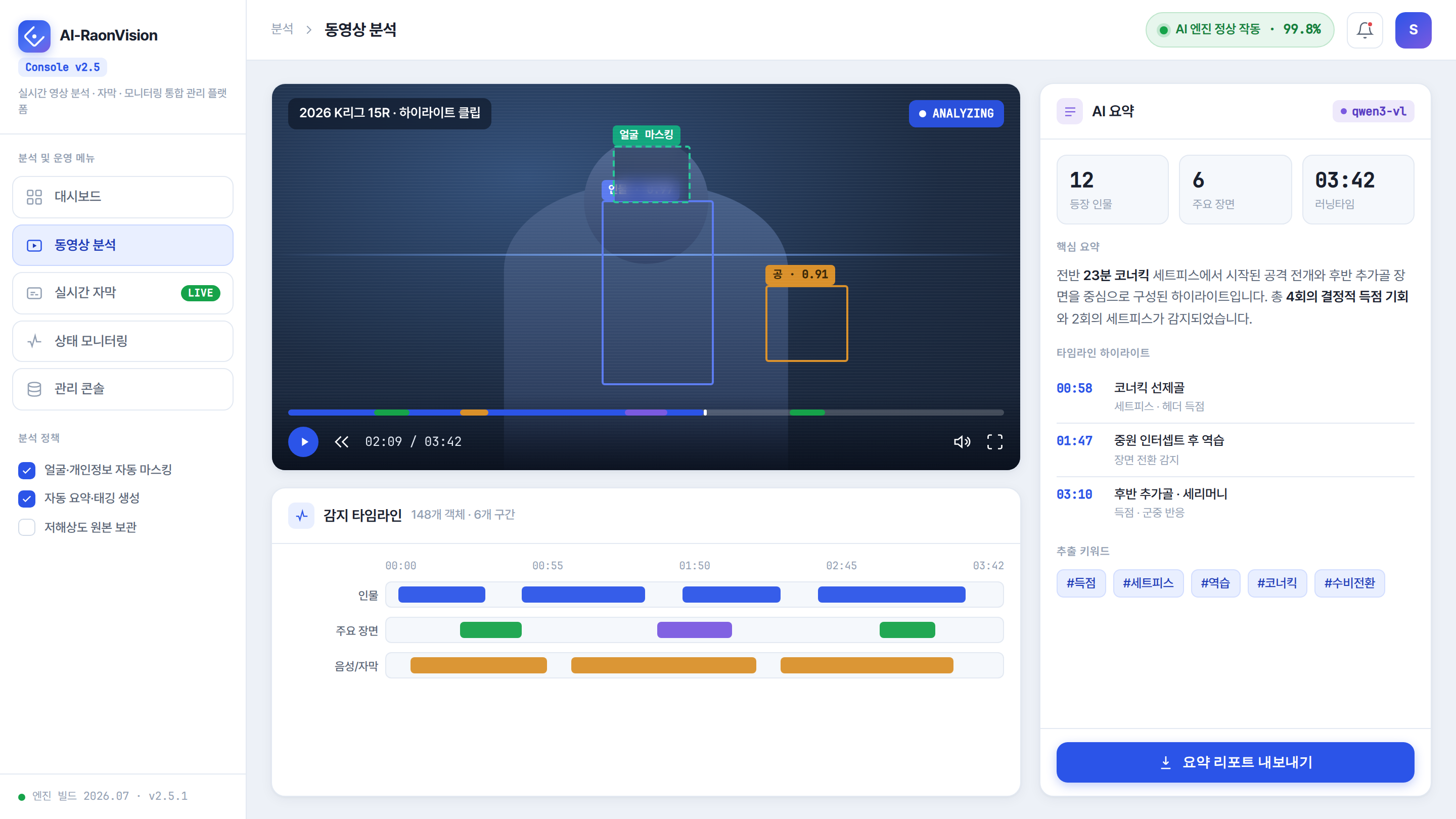Go to 분석 breadcrumb link
Screen dimensions: 1456x819
pos(282,29)
